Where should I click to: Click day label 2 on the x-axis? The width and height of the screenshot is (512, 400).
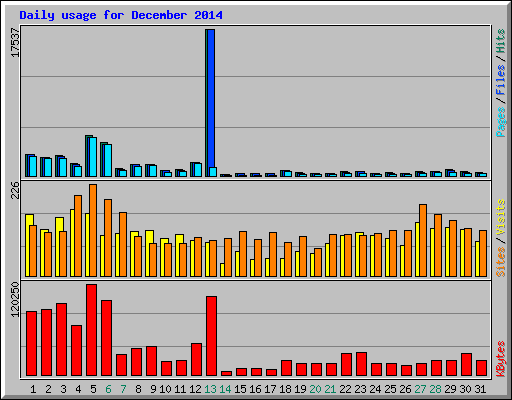coord(48,389)
